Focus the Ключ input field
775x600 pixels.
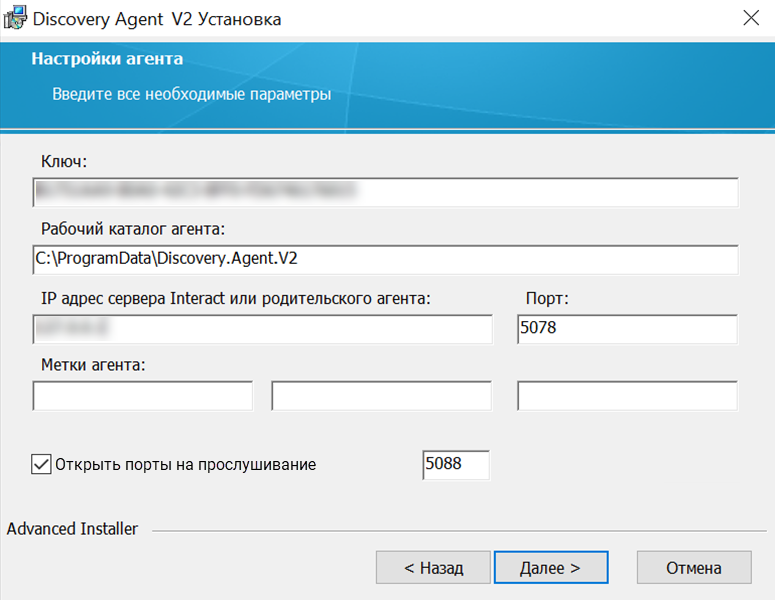click(386, 192)
